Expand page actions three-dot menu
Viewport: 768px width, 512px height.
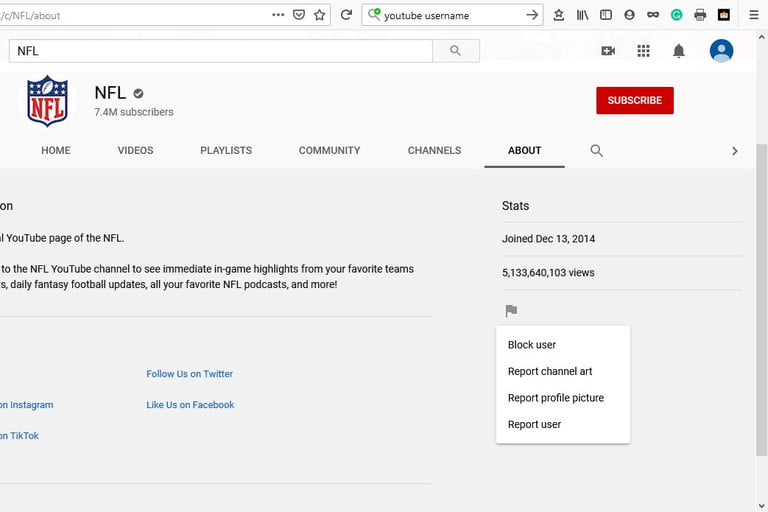pos(278,15)
